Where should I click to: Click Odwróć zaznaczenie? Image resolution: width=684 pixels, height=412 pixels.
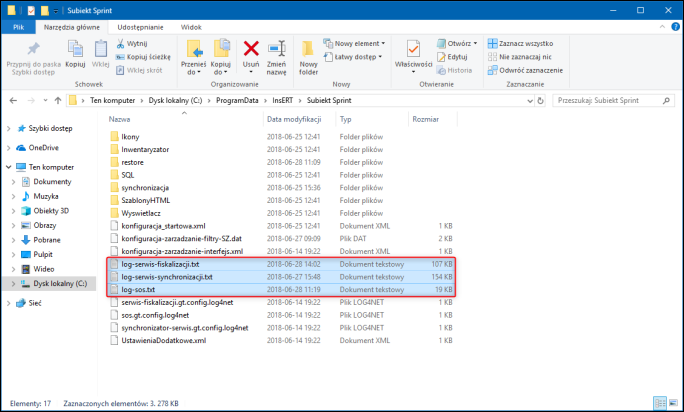(525, 70)
